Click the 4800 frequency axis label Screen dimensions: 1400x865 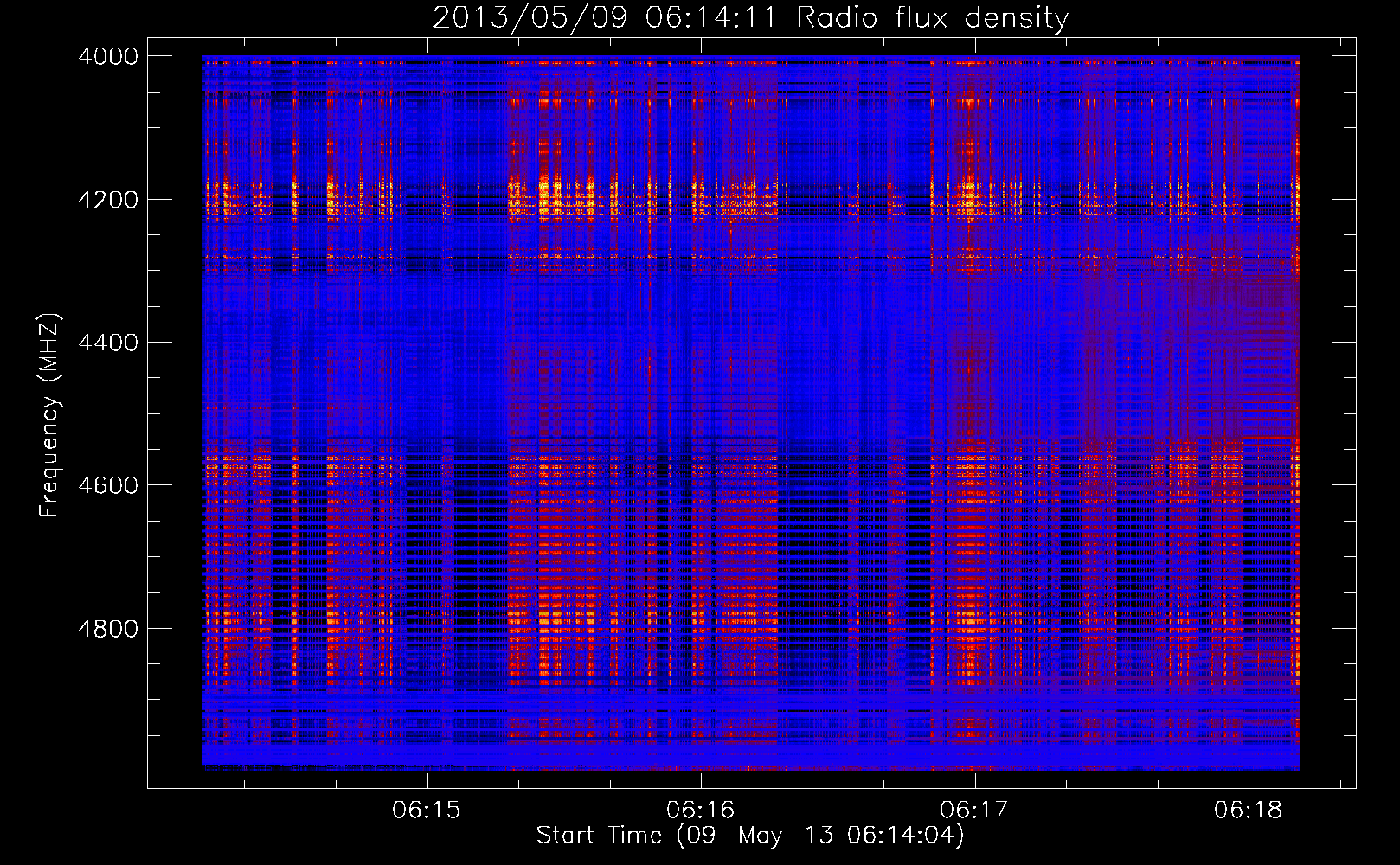[x=108, y=629]
